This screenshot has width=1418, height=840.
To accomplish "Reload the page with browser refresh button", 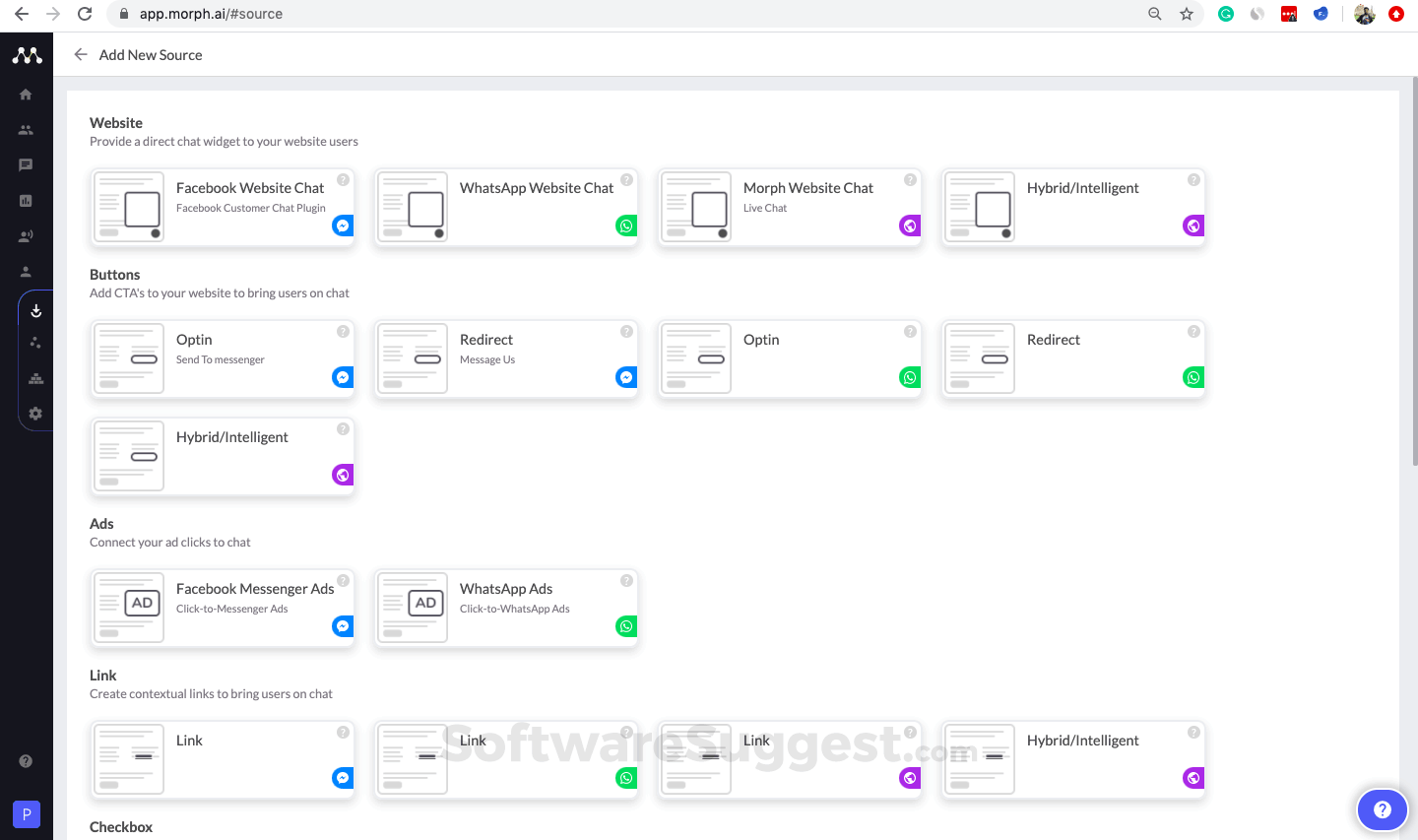I will coord(85,14).
